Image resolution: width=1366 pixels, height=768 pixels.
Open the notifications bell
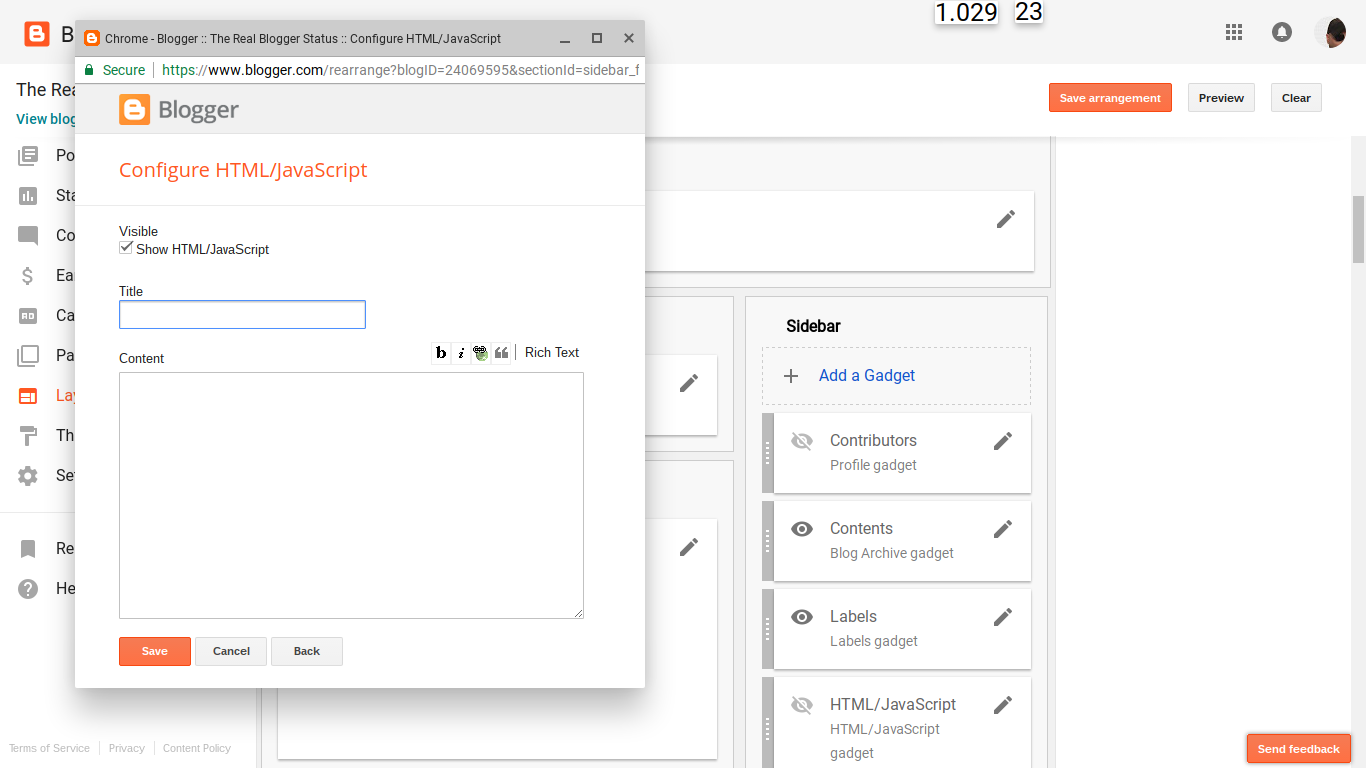coord(1282,32)
